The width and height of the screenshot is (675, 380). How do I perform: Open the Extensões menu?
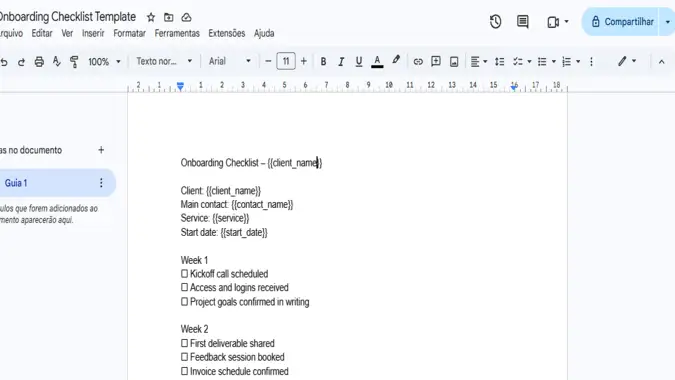(x=227, y=33)
